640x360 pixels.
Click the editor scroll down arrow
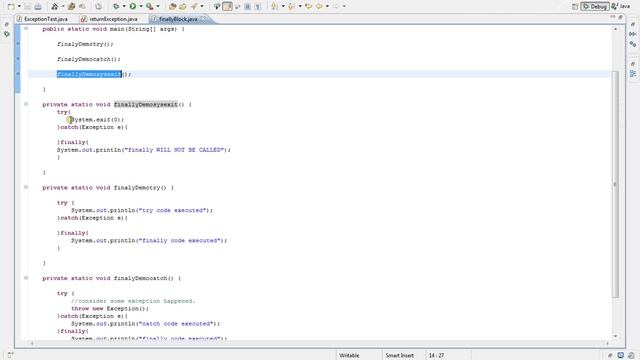[615, 336]
